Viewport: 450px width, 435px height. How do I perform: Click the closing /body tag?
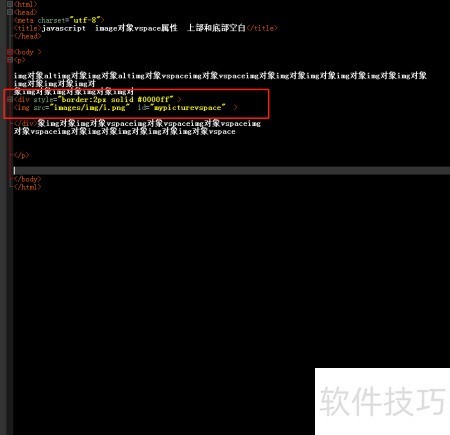click(x=27, y=179)
